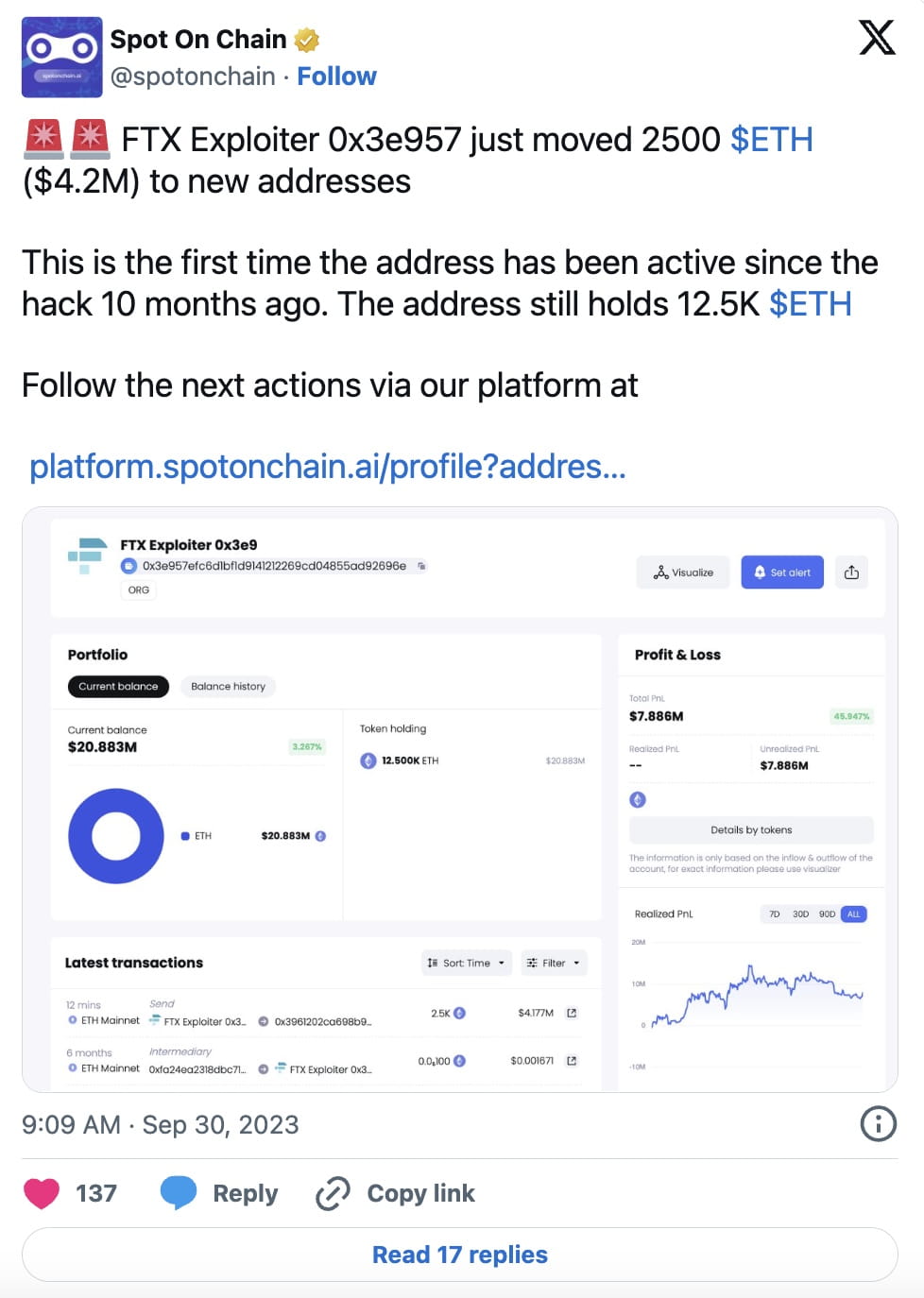Open the Sort: Time dropdown

point(466,963)
